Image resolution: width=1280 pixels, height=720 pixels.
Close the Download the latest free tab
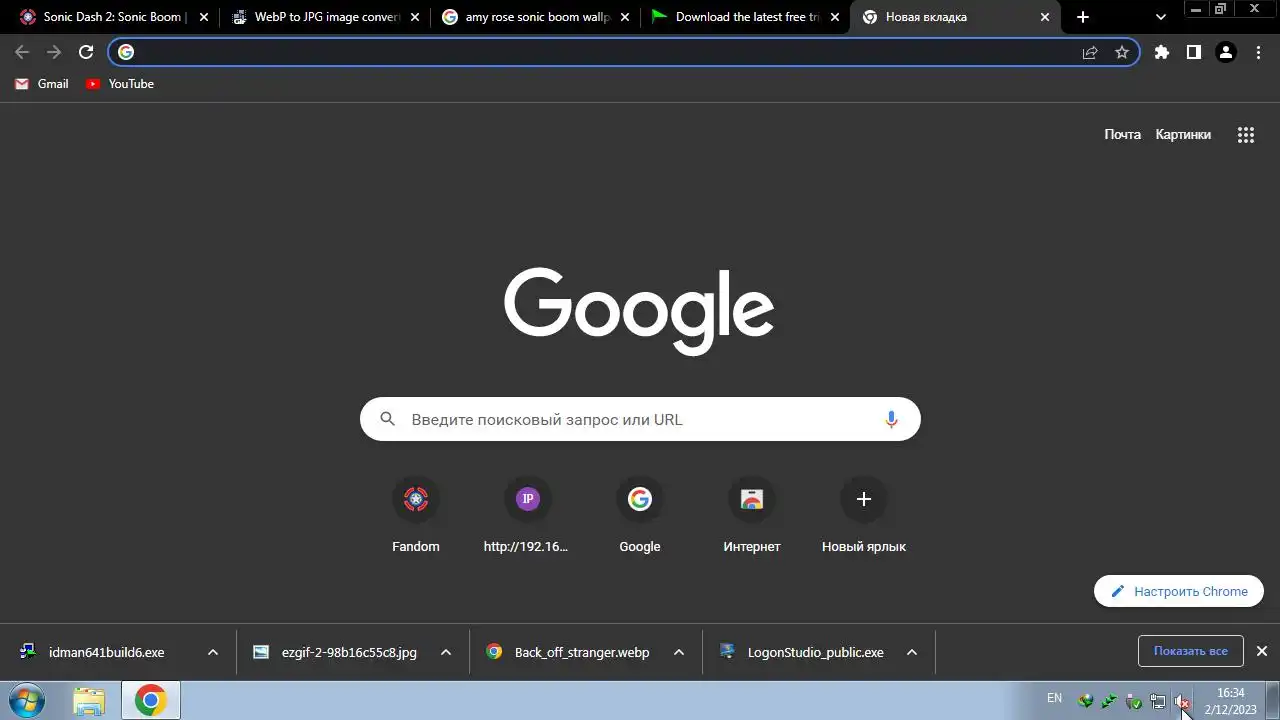835,17
